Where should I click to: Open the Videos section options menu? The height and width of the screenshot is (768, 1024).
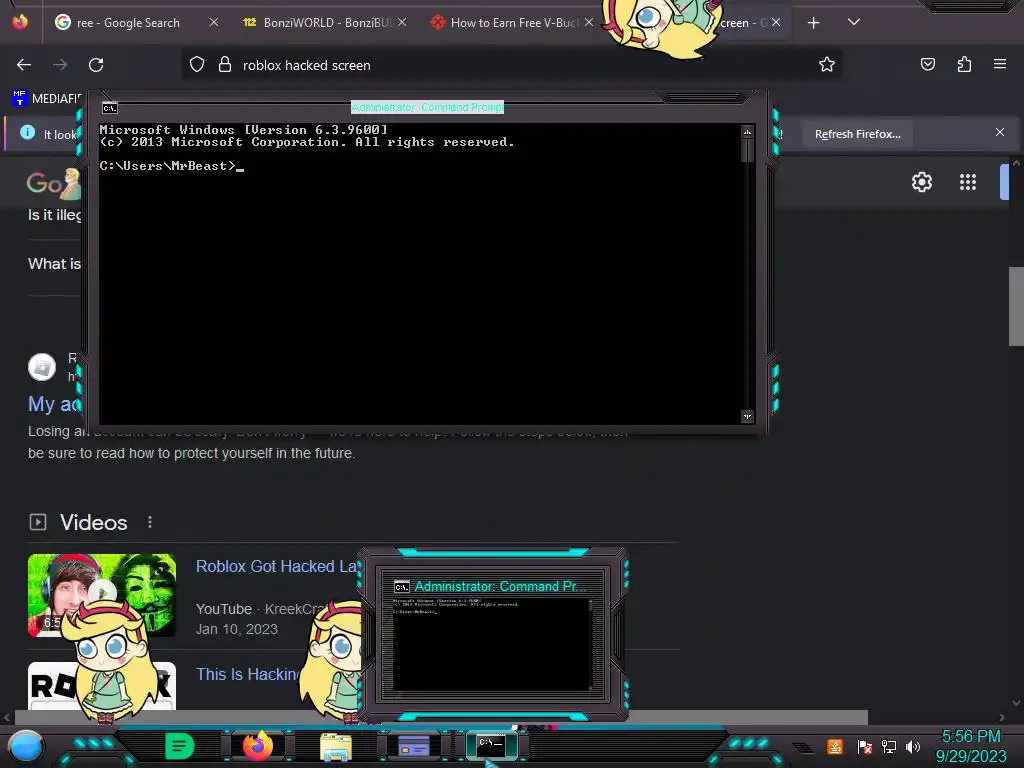tap(150, 522)
